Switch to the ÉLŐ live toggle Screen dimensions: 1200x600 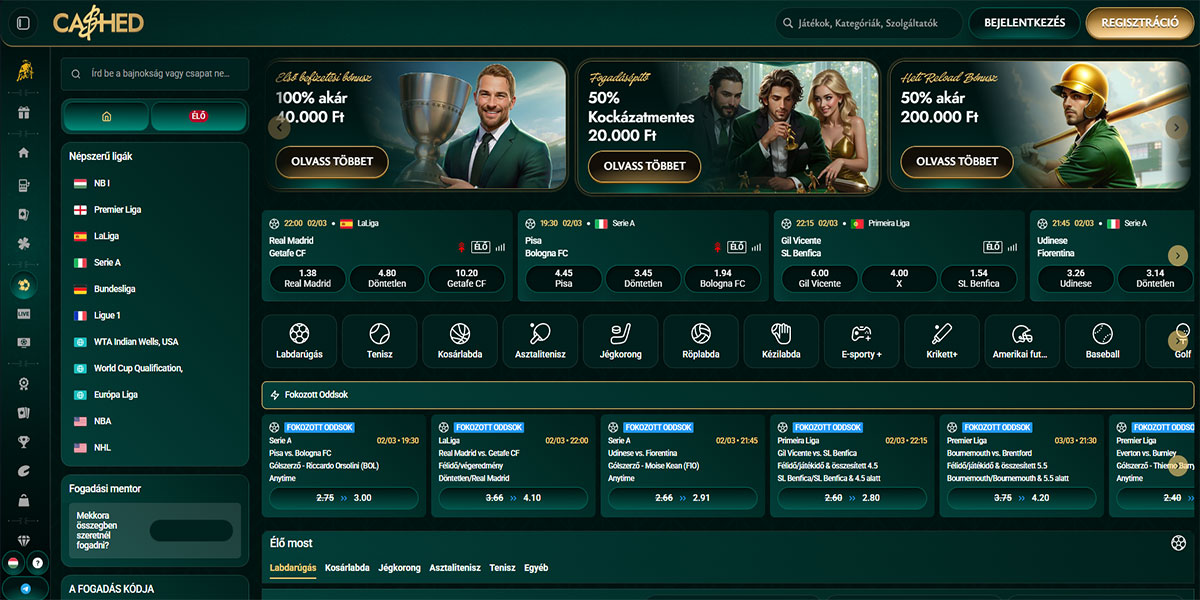198,116
